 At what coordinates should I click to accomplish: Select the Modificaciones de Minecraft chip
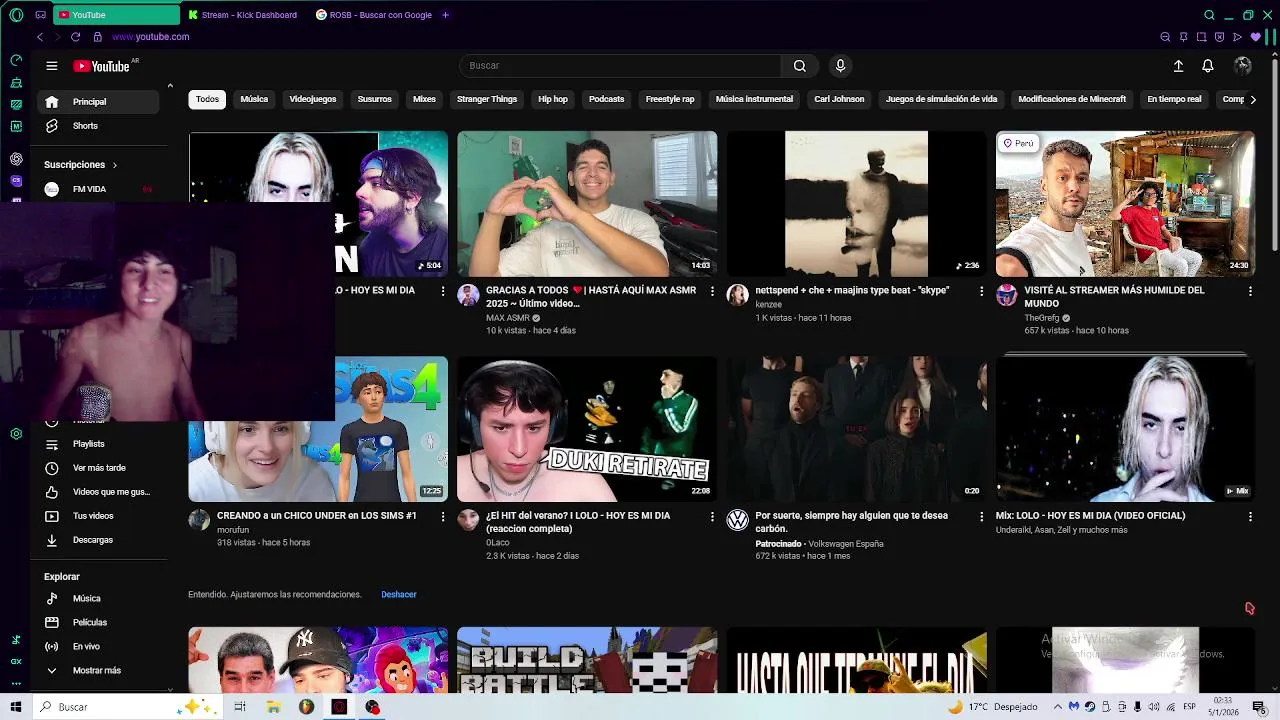coord(1072,99)
